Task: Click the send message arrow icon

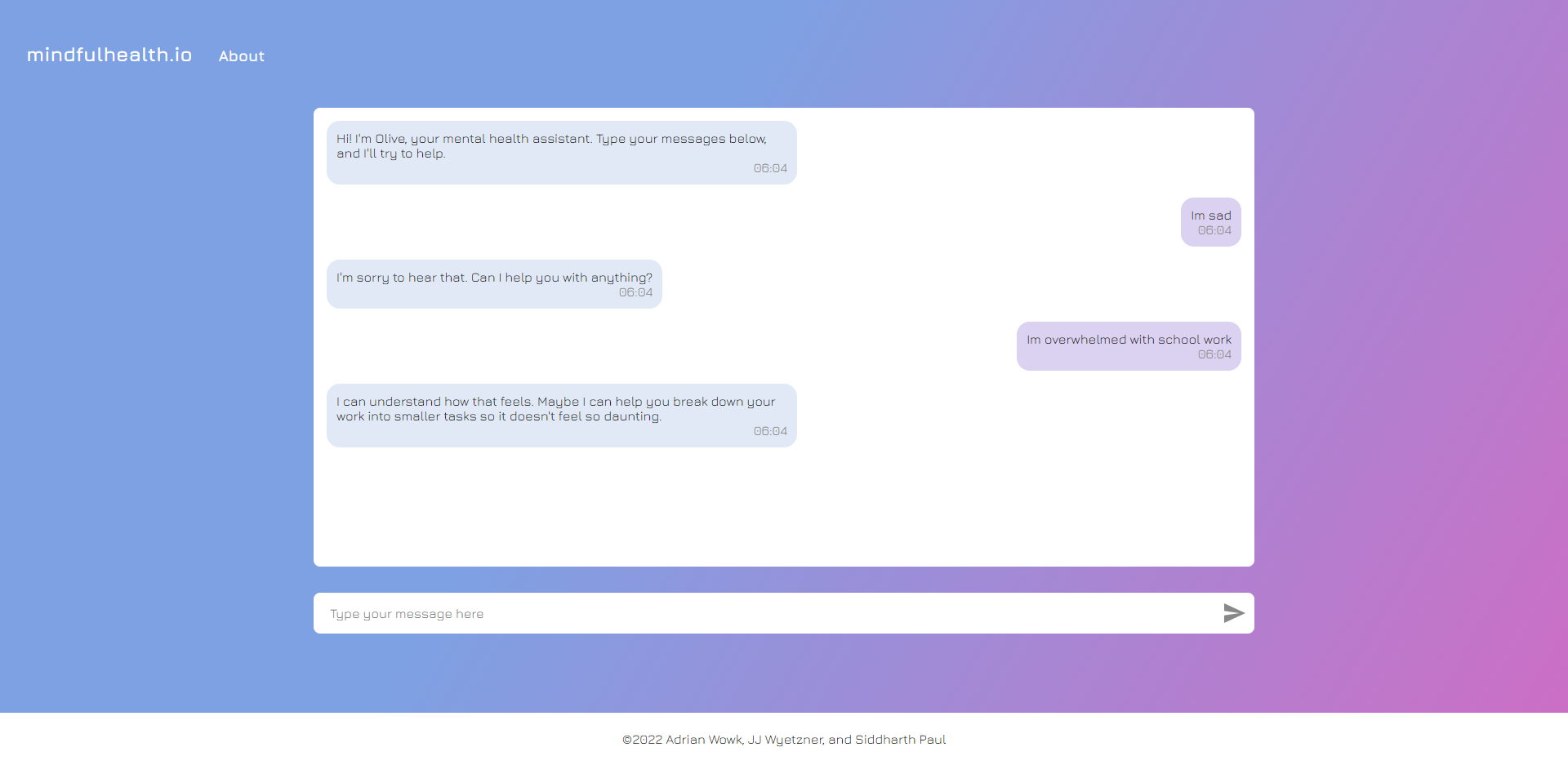Action: pos(1233,613)
